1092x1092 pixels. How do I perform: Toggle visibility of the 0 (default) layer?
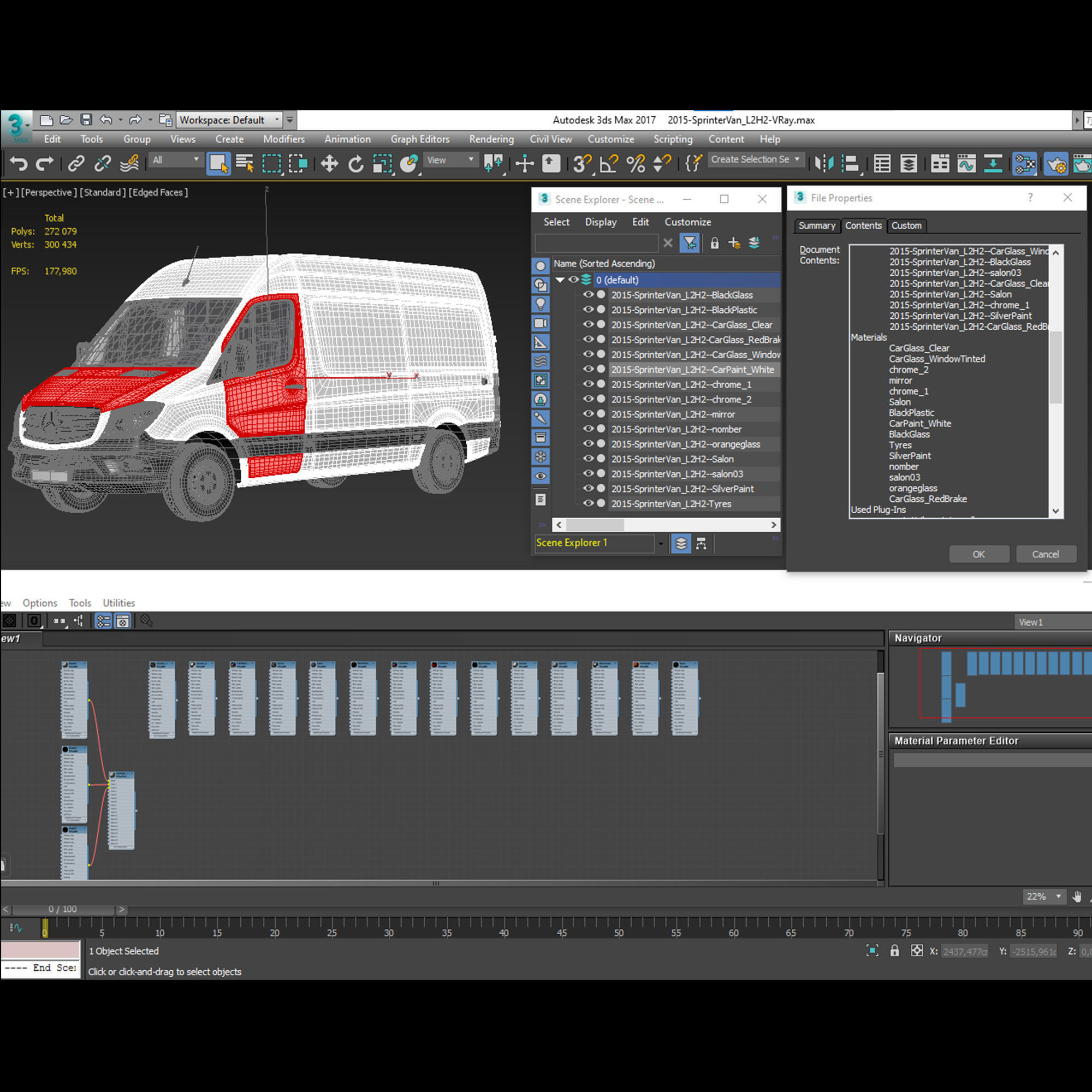pos(573,279)
